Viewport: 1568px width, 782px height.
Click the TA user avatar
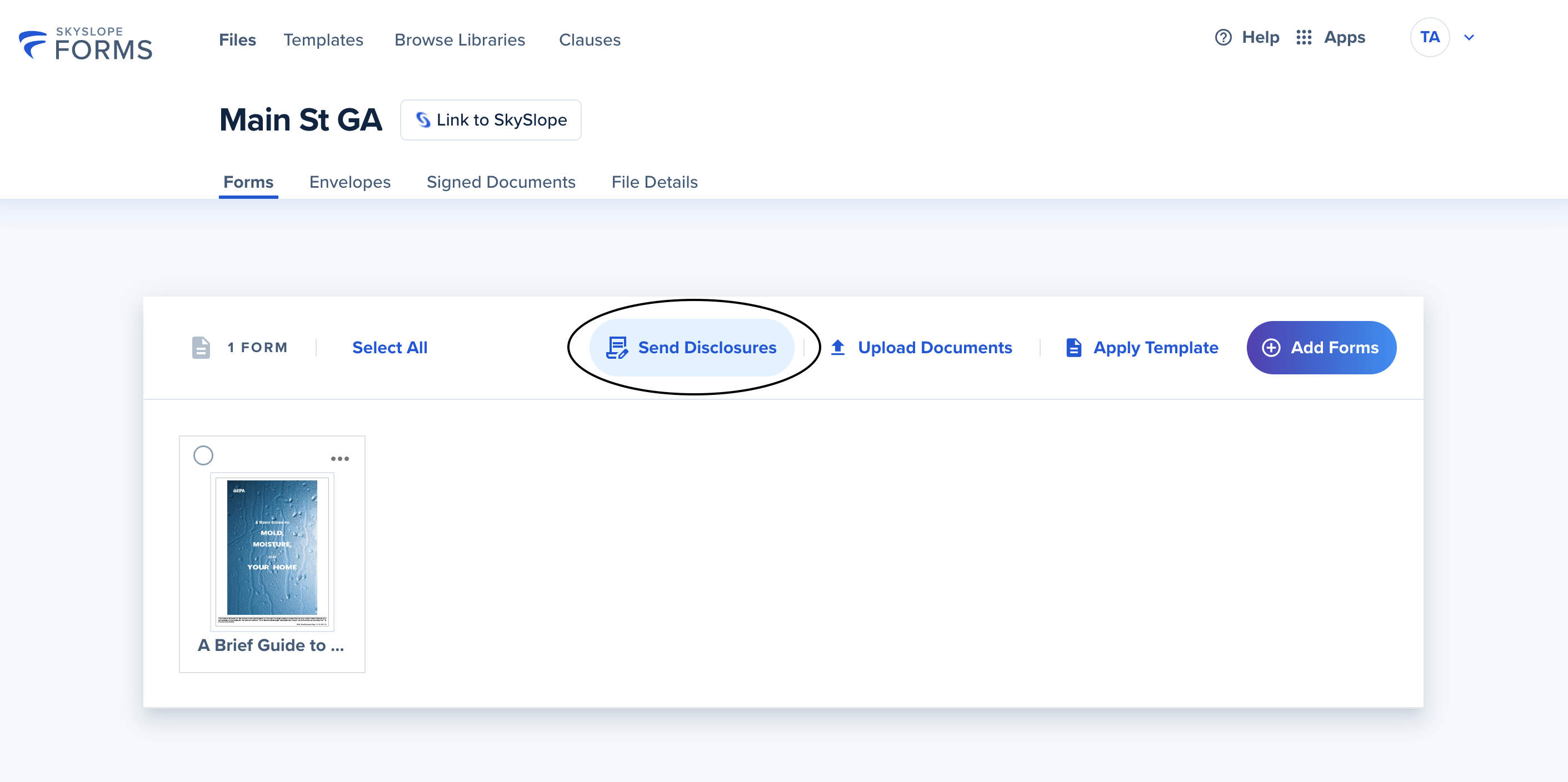pos(1429,38)
